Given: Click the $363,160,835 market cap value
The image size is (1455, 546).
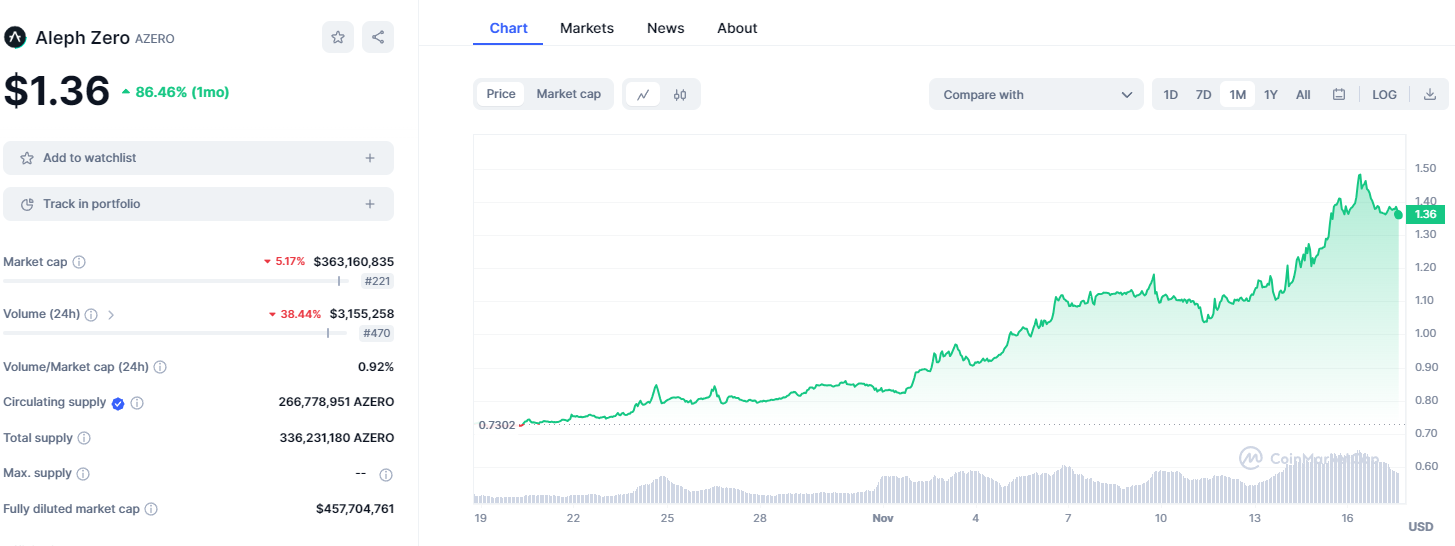Looking at the screenshot, I should (354, 262).
